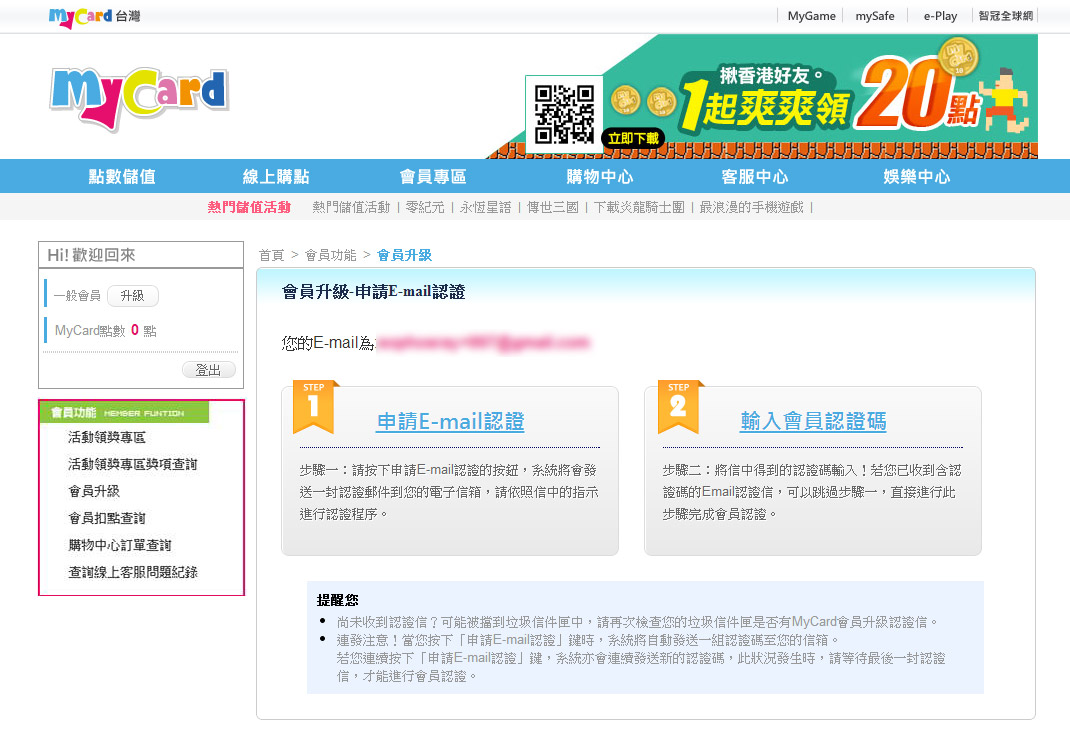
Task: Click the small MyCard 台灣 logo in top bar
Action: pos(94,17)
